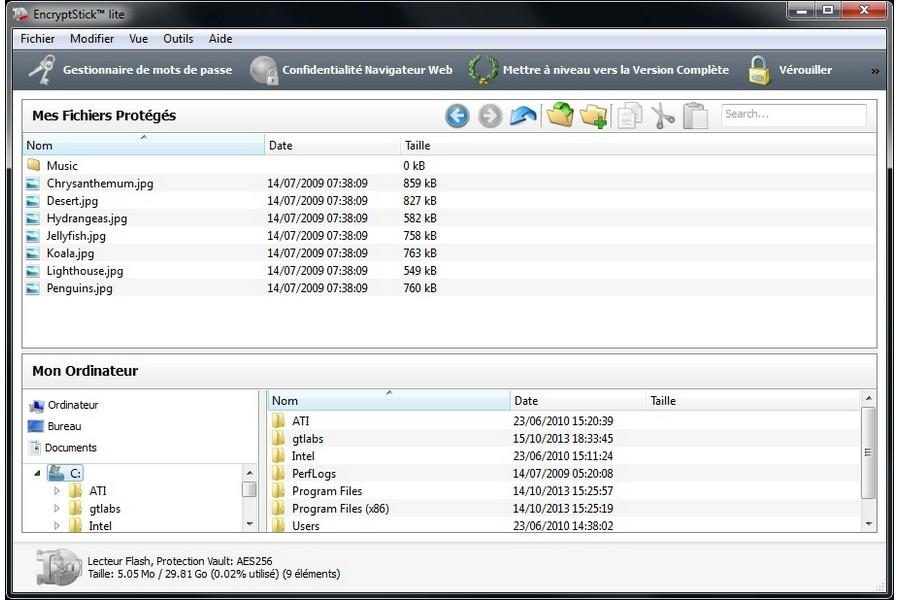The height and width of the screenshot is (600, 900).
Task: Click the date 14/10/2013 15:25:57
Action: click(x=563, y=491)
